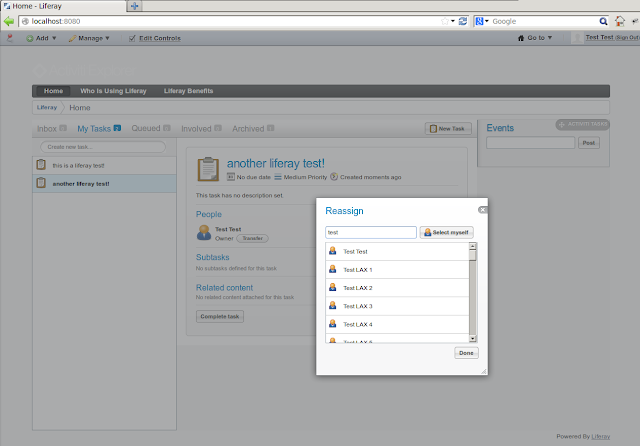Viewport: 640px width, 446px height.
Task: Open the Go to dropdown
Action: tap(535, 38)
